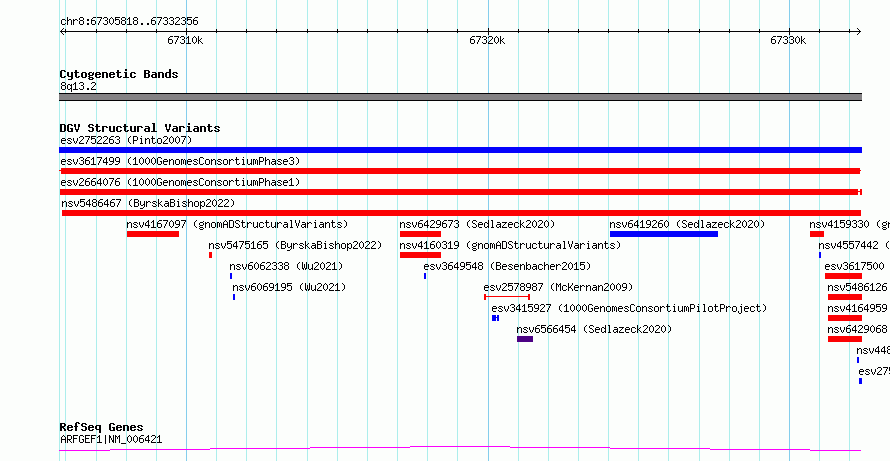The width and height of the screenshot is (890, 461).
Task: Click the red nsv4159330 variant bar
Action: [817, 234]
